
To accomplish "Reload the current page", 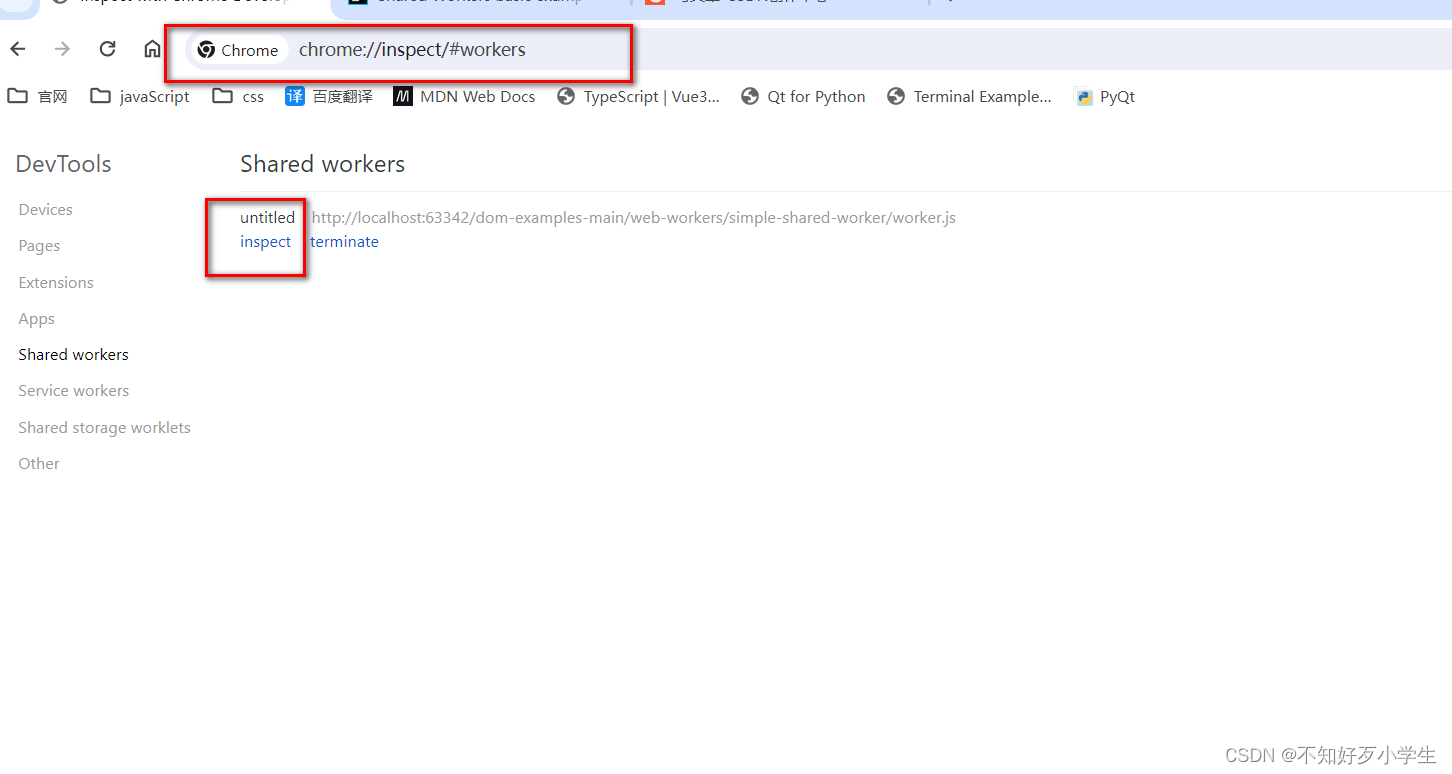I will [x=107, y=48].
